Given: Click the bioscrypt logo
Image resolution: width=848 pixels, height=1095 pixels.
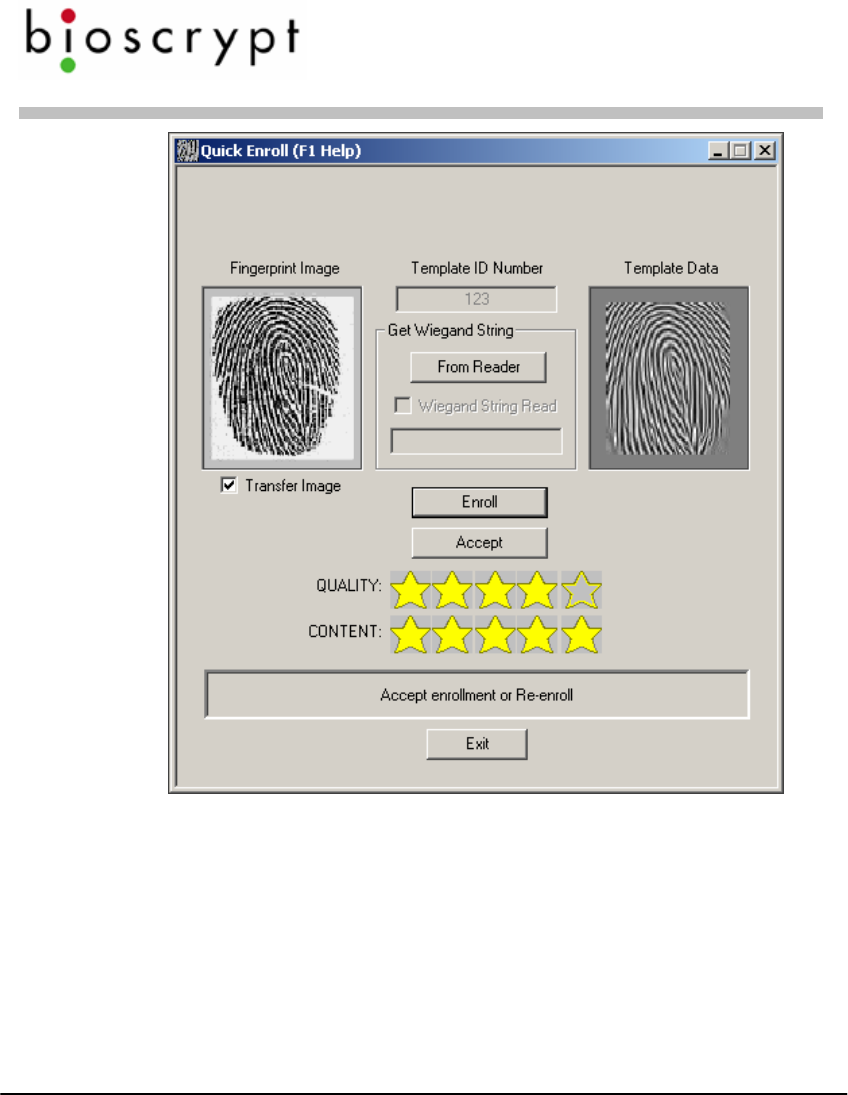Looking at the screenshot, I should pos(162,41).
